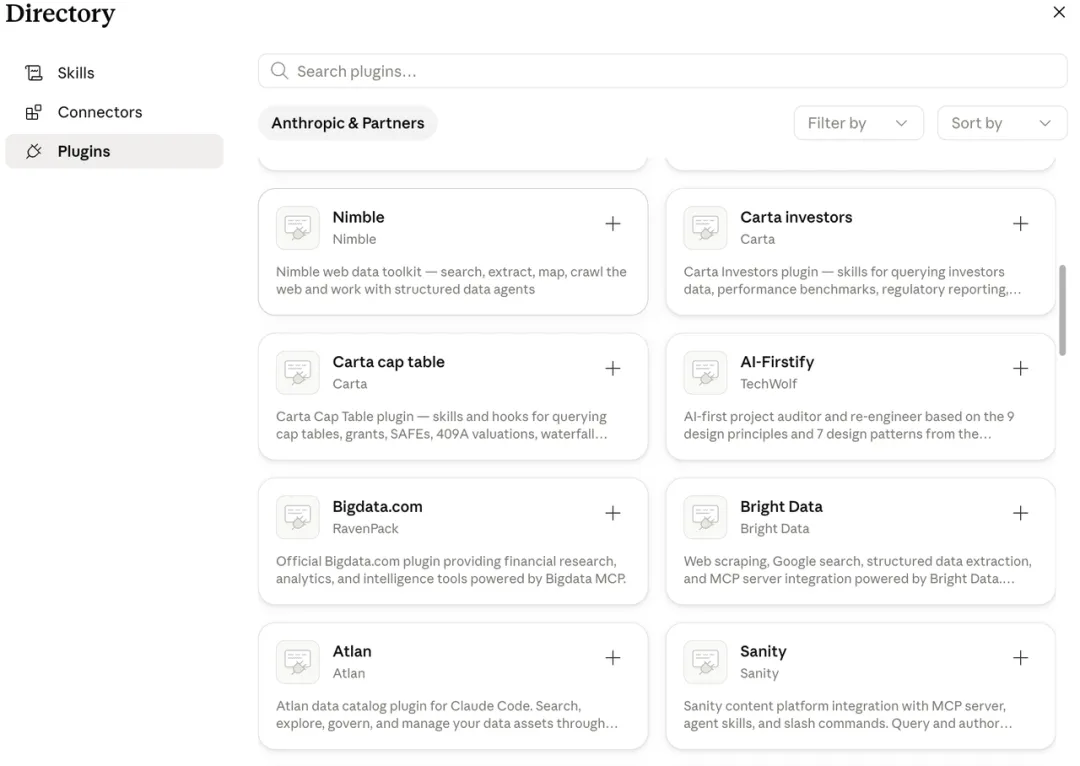
Task: Add the Bigdata.com plugin
Action: click(x=612, y=513)
